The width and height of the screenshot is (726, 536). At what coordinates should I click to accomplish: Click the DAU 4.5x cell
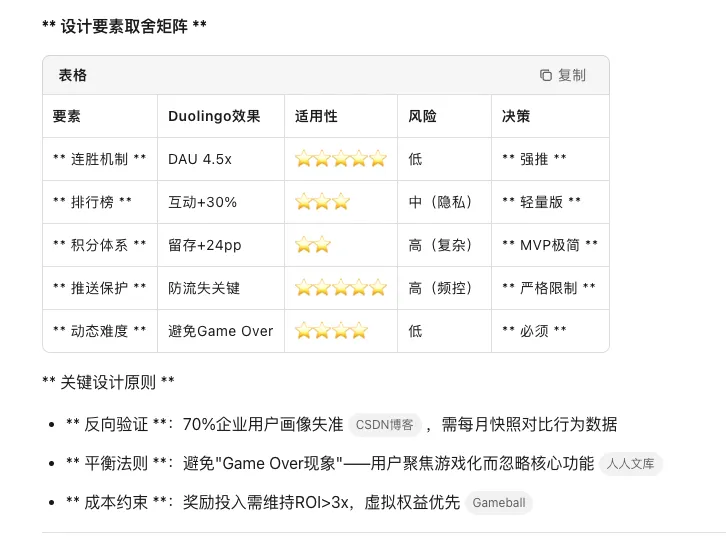(x=221, y=159)
